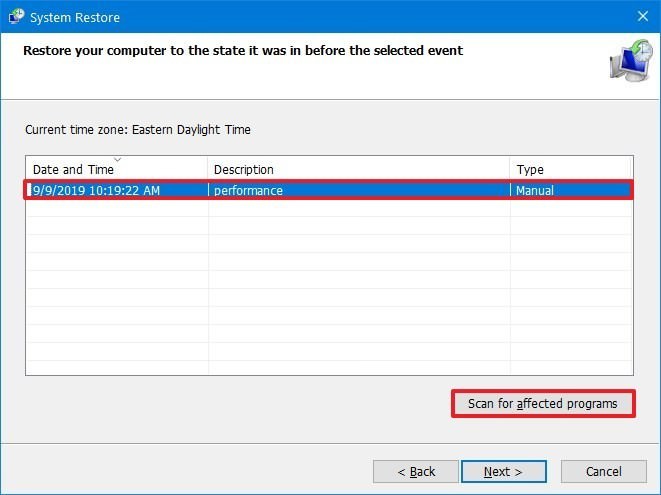Go back with the Back button
Viewport: 661px width, 495px height.
point(416,471)
